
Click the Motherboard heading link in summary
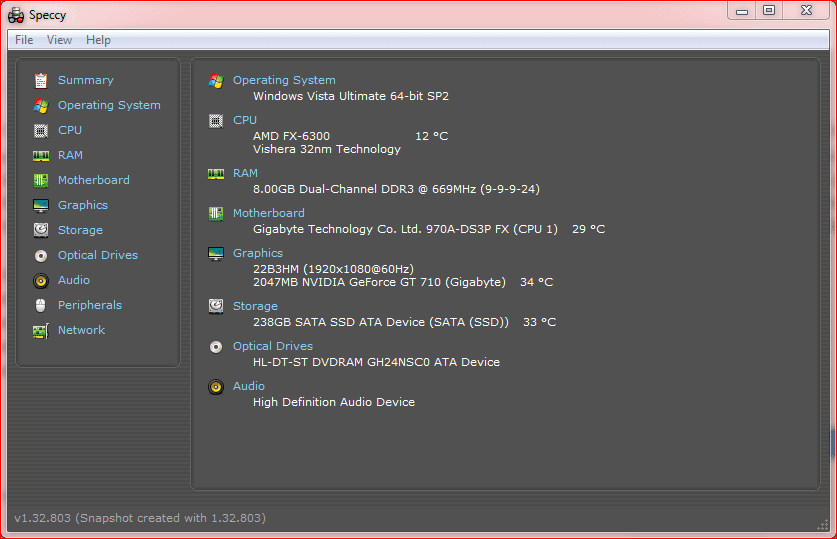(x=269, y=213)
